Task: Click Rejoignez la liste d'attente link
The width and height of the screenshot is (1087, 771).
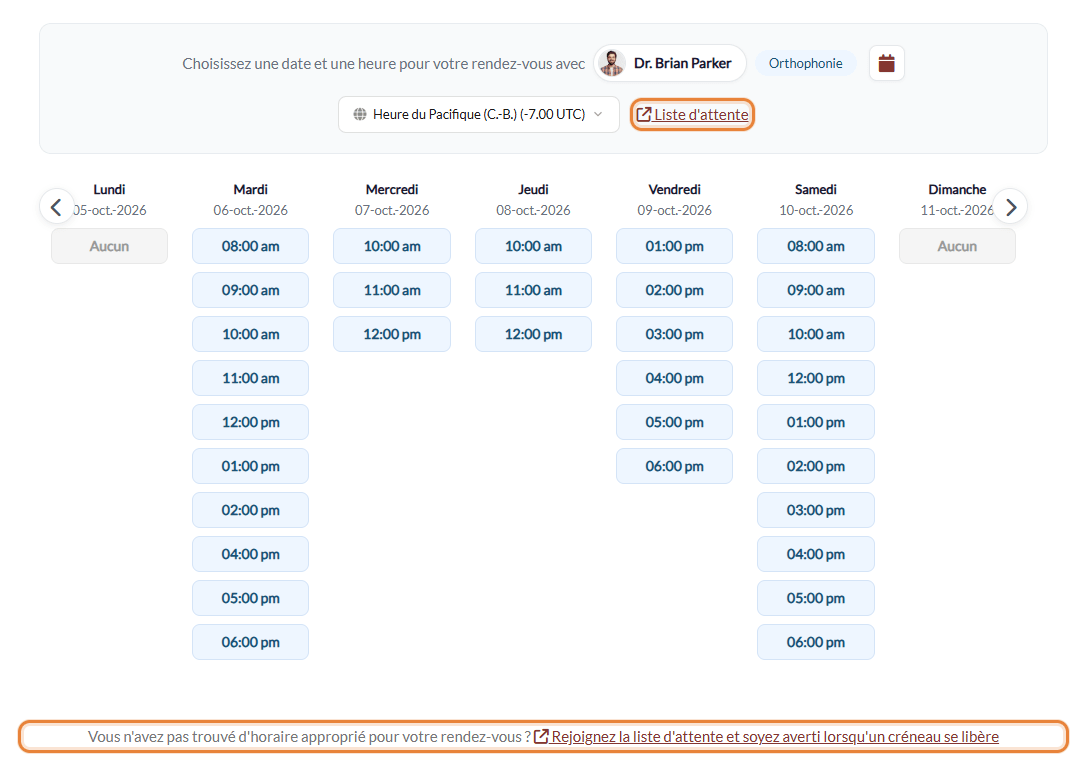Action: (x=766, y=736)
